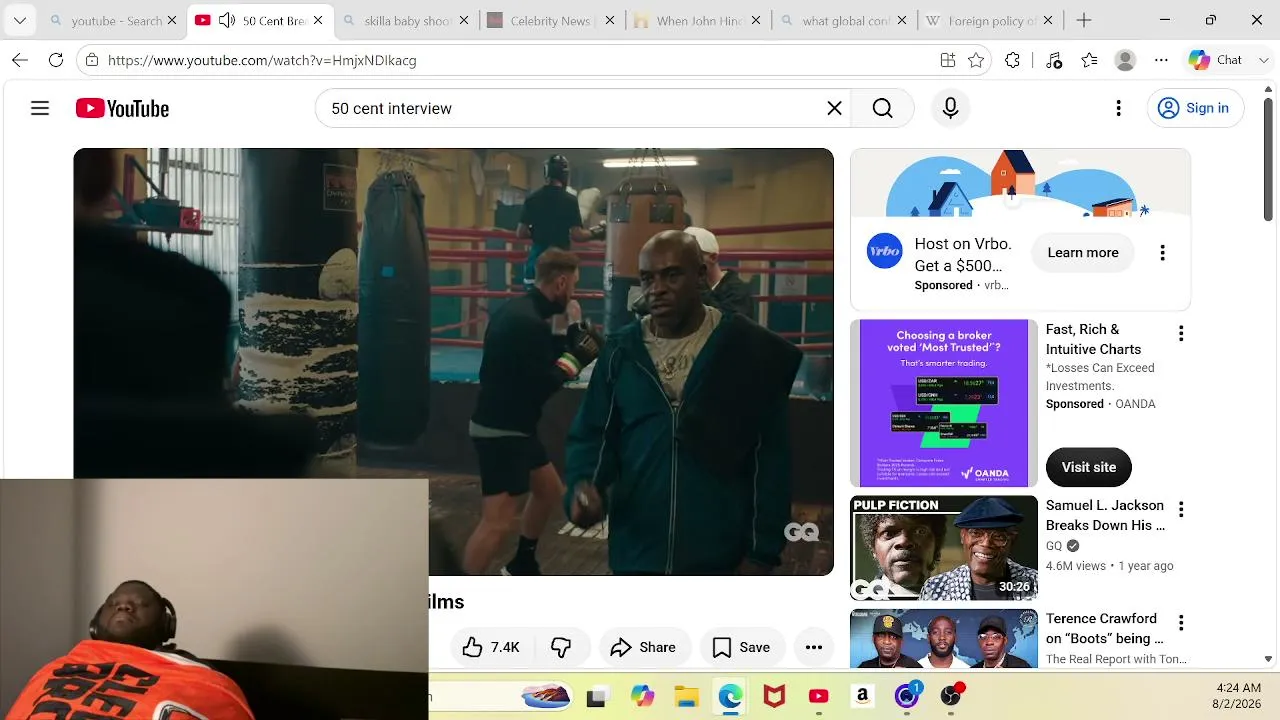Go to the YouTube home logo
This screenshot has height=720, width=1280.
tap(122, 108)
